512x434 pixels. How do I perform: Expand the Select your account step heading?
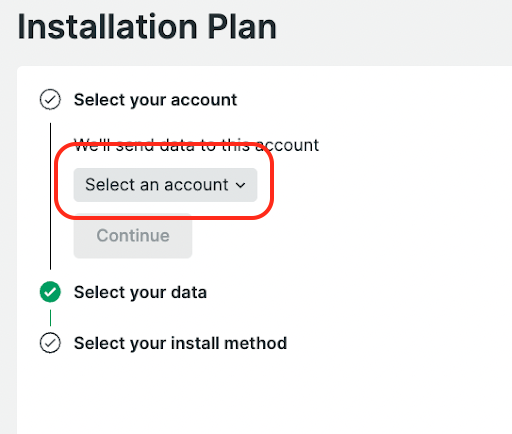click(155, 100)
